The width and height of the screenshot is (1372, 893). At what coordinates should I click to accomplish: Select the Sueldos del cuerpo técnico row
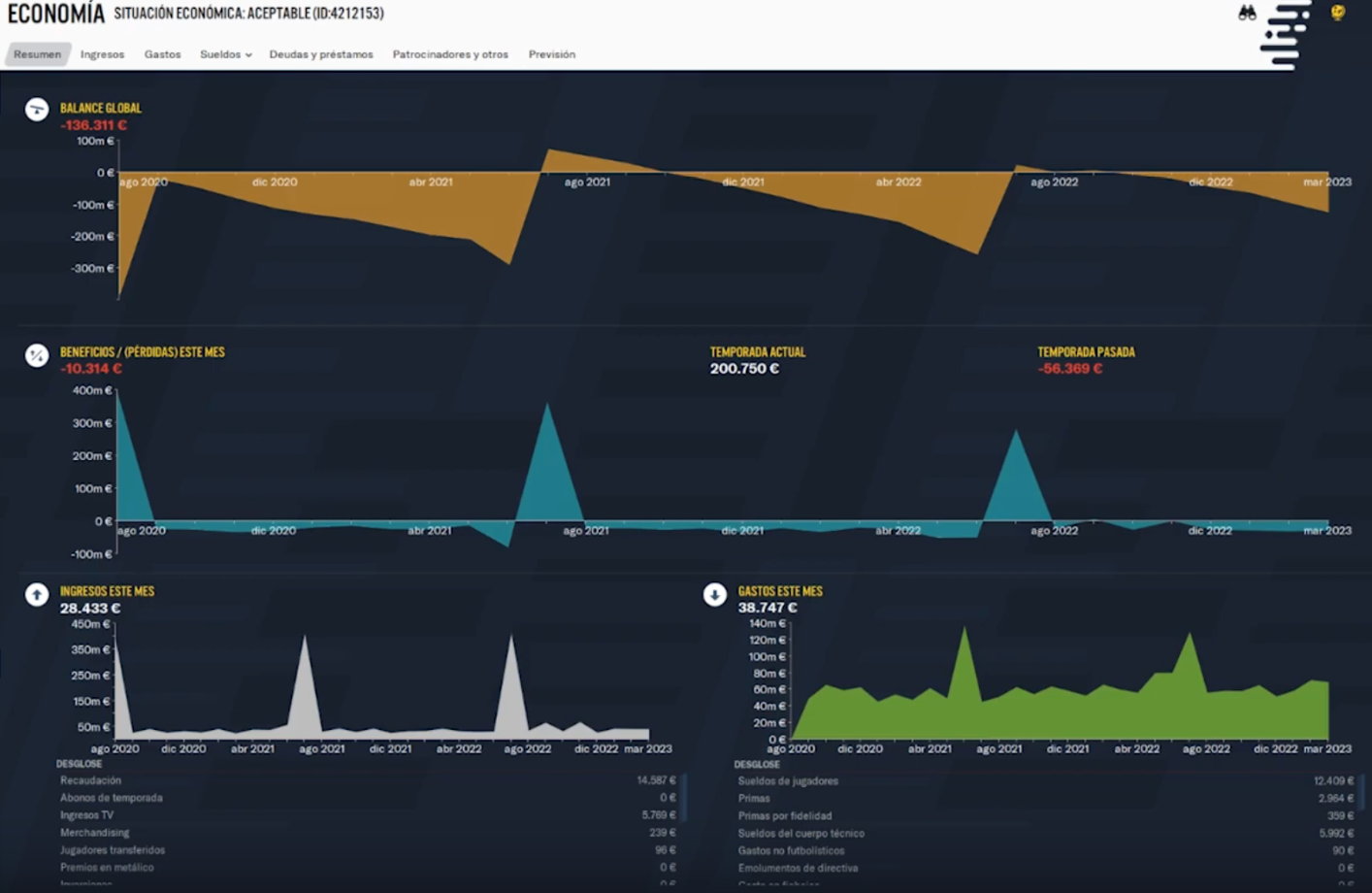pos(1046,834)
